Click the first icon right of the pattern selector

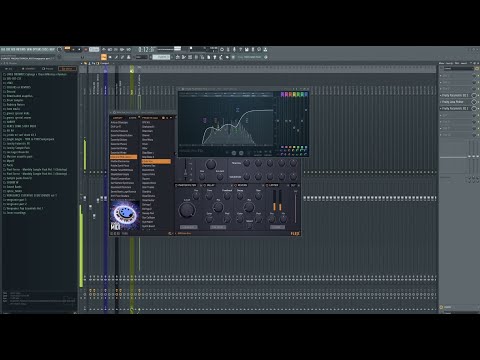[178, 57]
